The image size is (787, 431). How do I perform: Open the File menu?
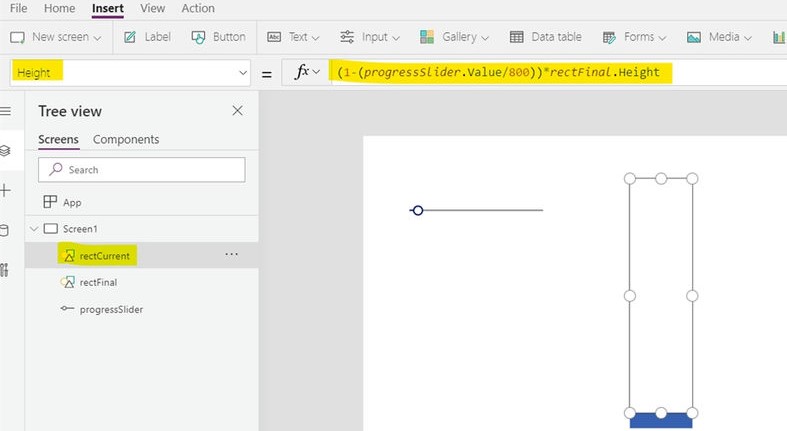18,8
